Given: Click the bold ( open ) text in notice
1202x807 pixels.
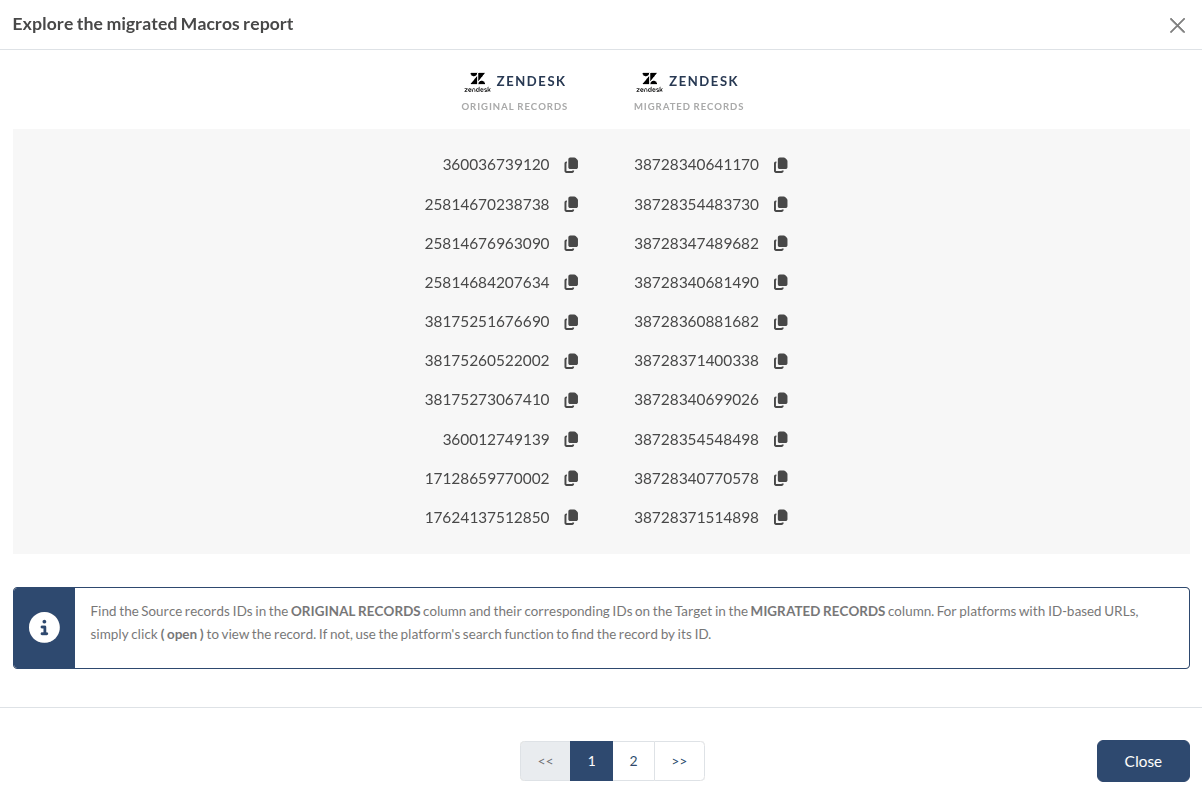Looking at the screenshot, I should tap(182, 634).
